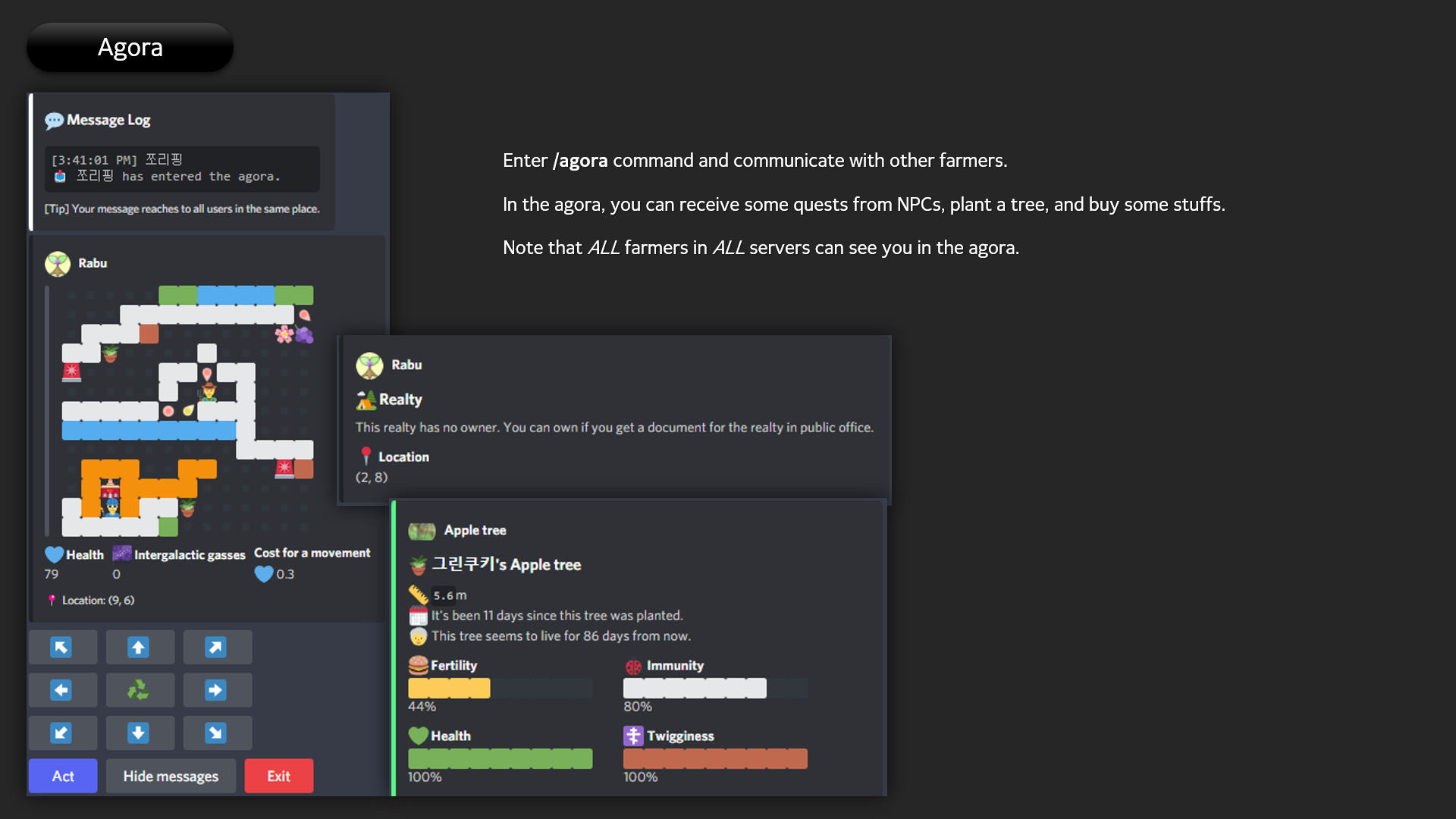The image size is (1456, 819).
Task: Click the Agora title pill
Action: click(x=130, y=47)
